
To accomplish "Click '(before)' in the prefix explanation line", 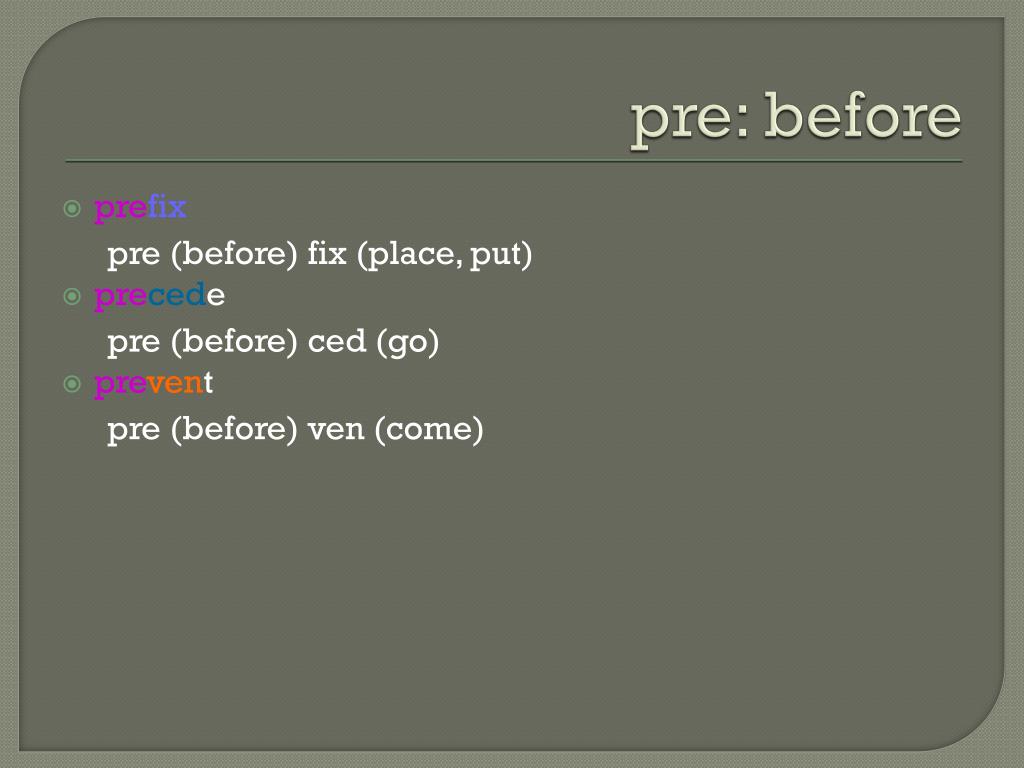I will pyautogui.click(x=234, y=254).
